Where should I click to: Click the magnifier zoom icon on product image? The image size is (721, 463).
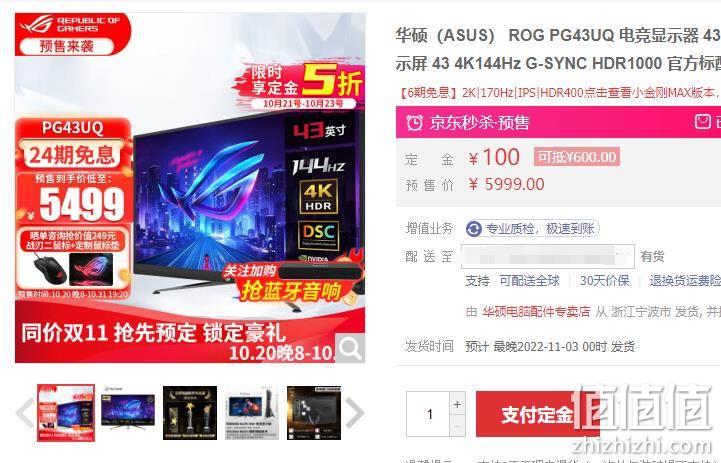click(x=350, y=349)
